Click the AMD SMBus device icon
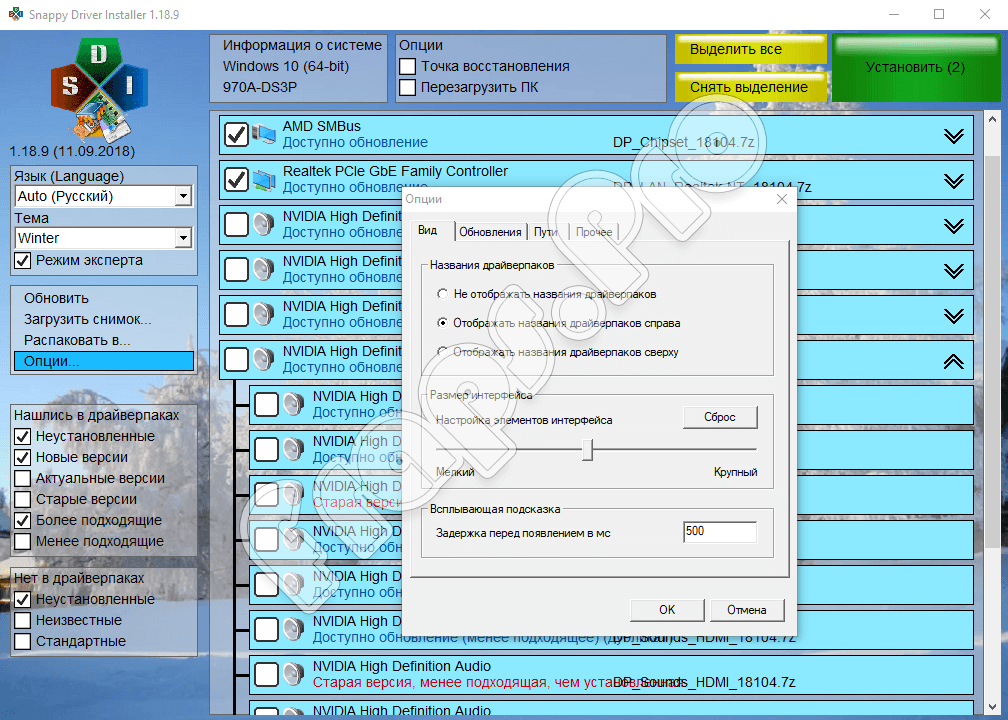 (265, 134)
